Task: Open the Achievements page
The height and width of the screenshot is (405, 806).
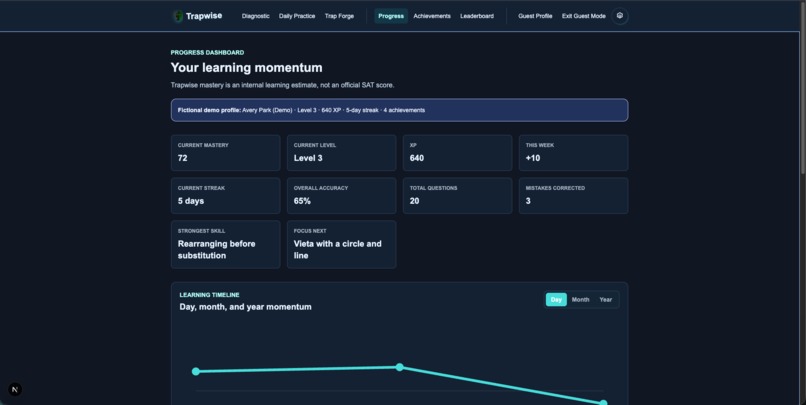Action: tap(432, 16)
